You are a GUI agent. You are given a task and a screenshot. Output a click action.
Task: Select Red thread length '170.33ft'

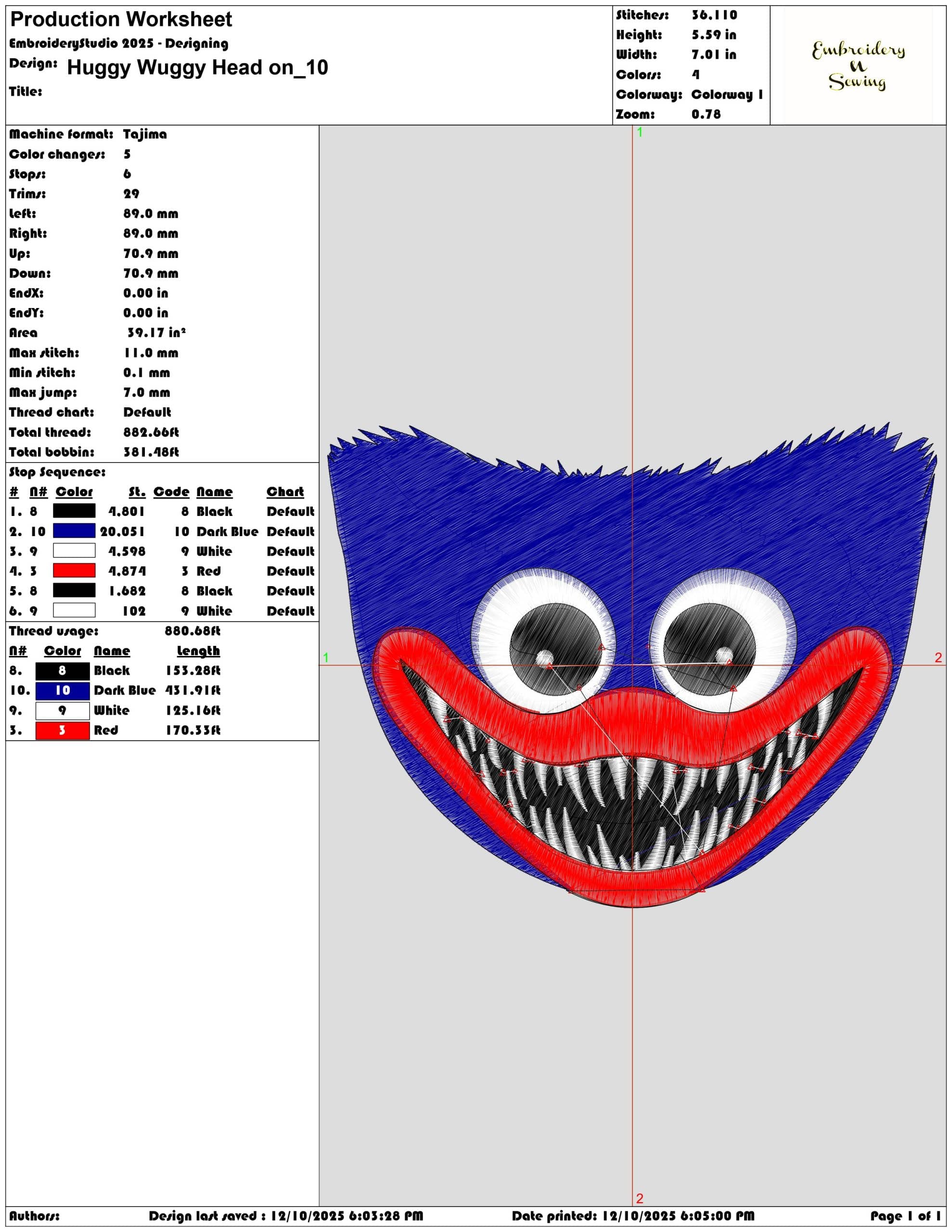[193, 731]
